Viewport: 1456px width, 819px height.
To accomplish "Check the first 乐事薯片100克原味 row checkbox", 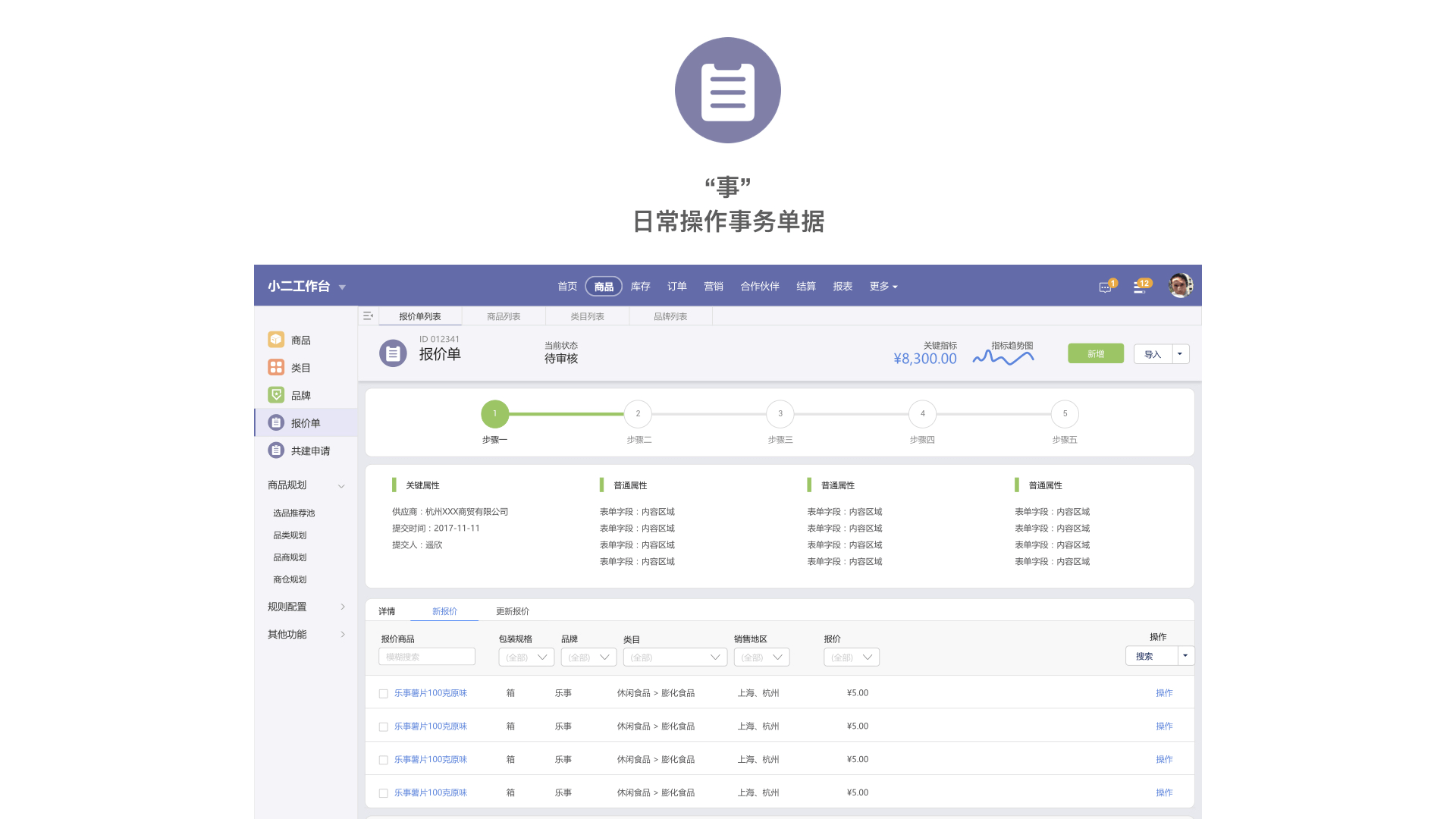I will pos(384,694).
